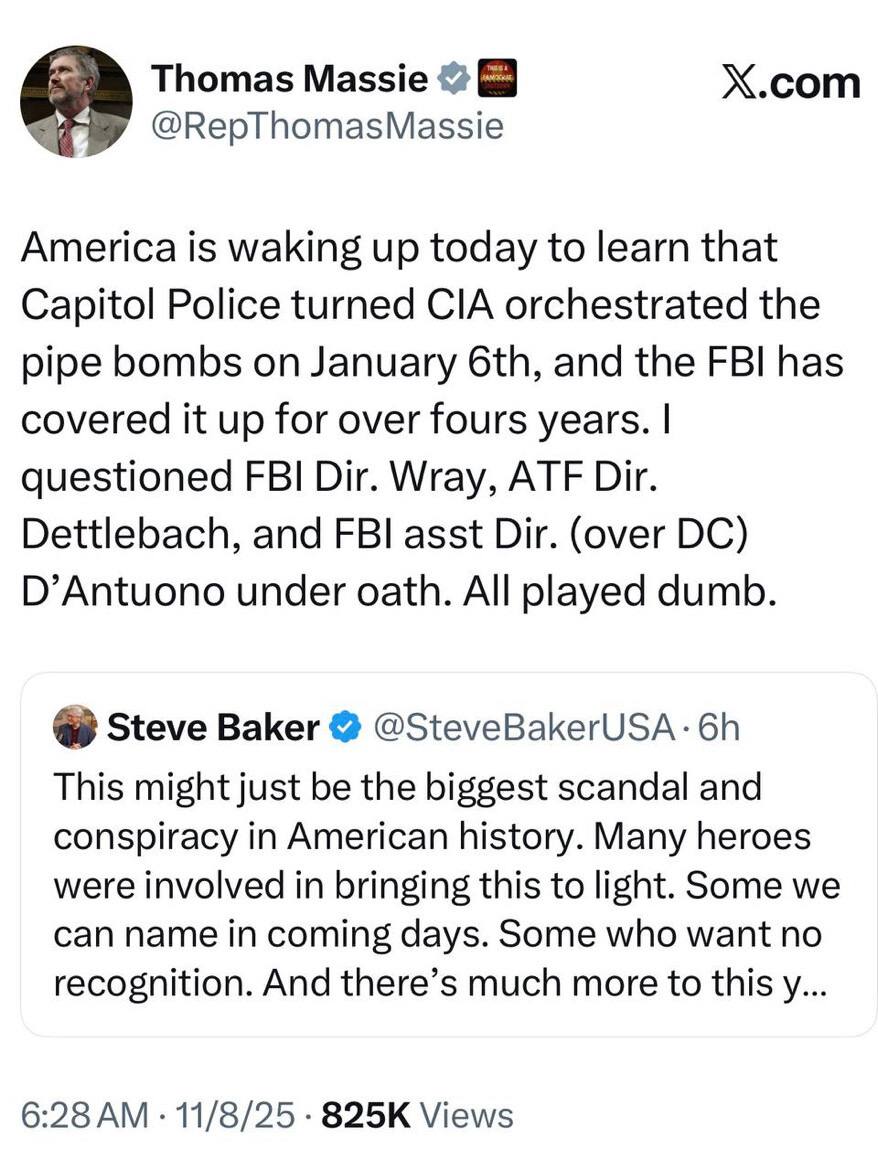This screenshot has height=1170, width=878.
Task: Open the Steve Baker display name
Action: 212,728
